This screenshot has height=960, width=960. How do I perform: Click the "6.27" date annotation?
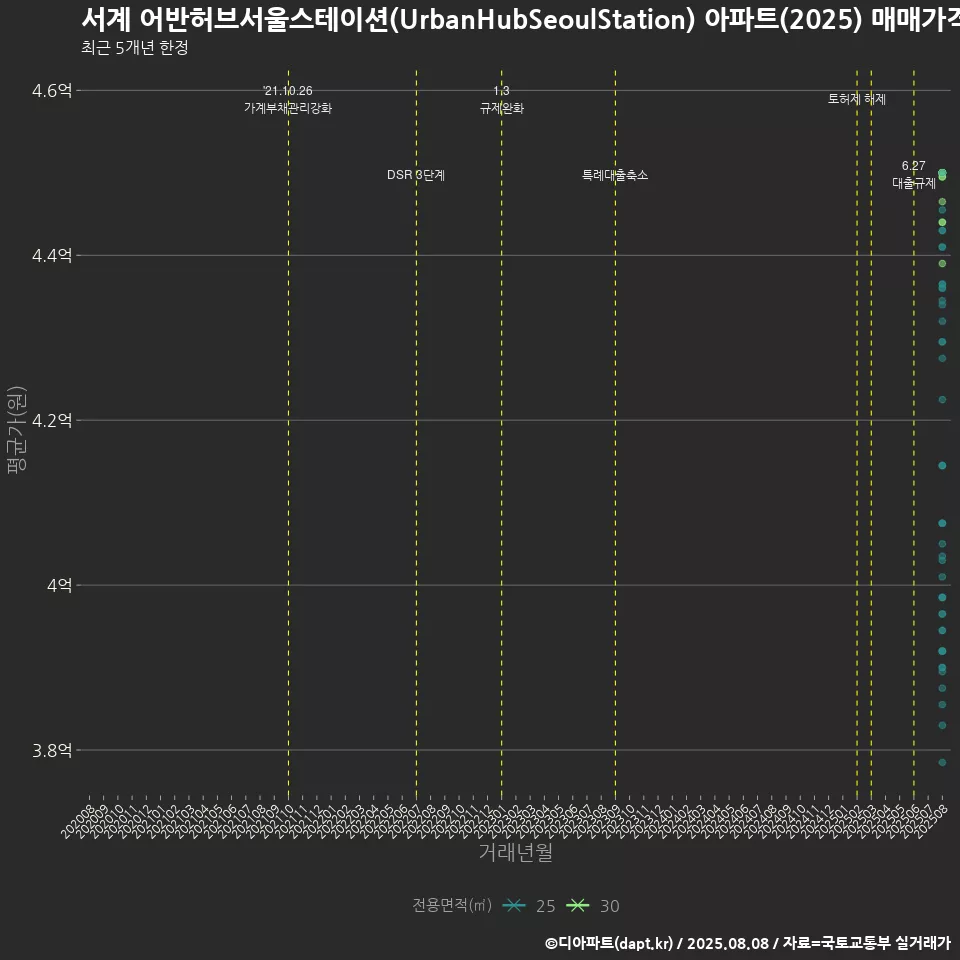pos(913,166)
